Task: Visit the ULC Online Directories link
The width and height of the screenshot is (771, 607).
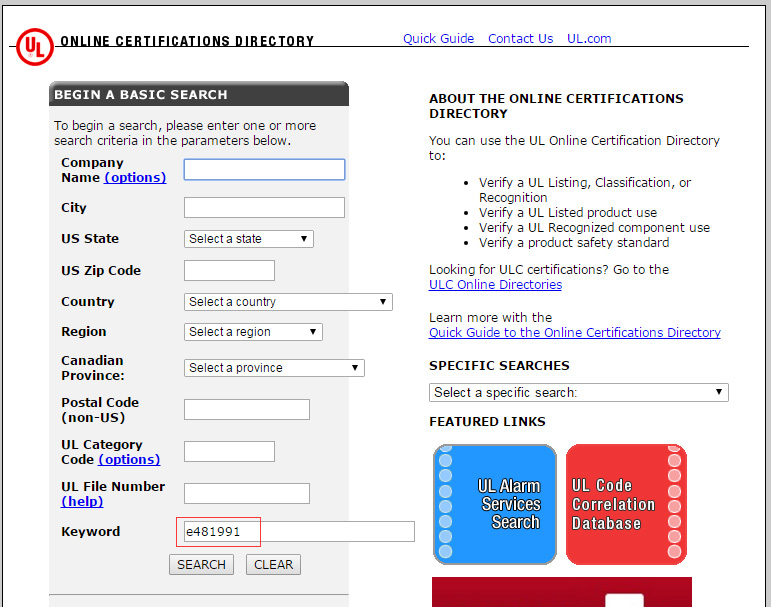Action: 495,284
